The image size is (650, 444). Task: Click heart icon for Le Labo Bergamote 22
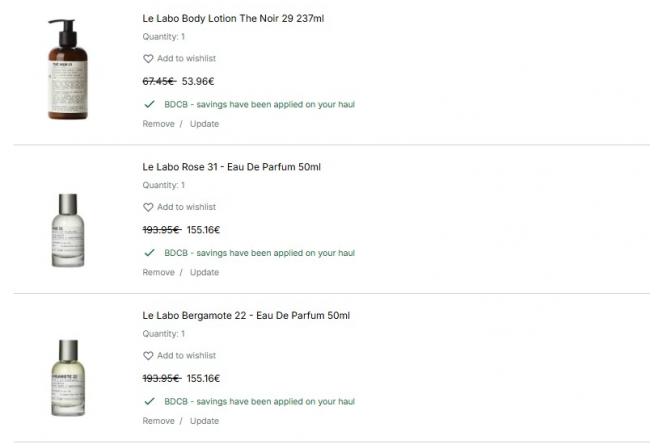pyautogui.click(x=149, y=356)
